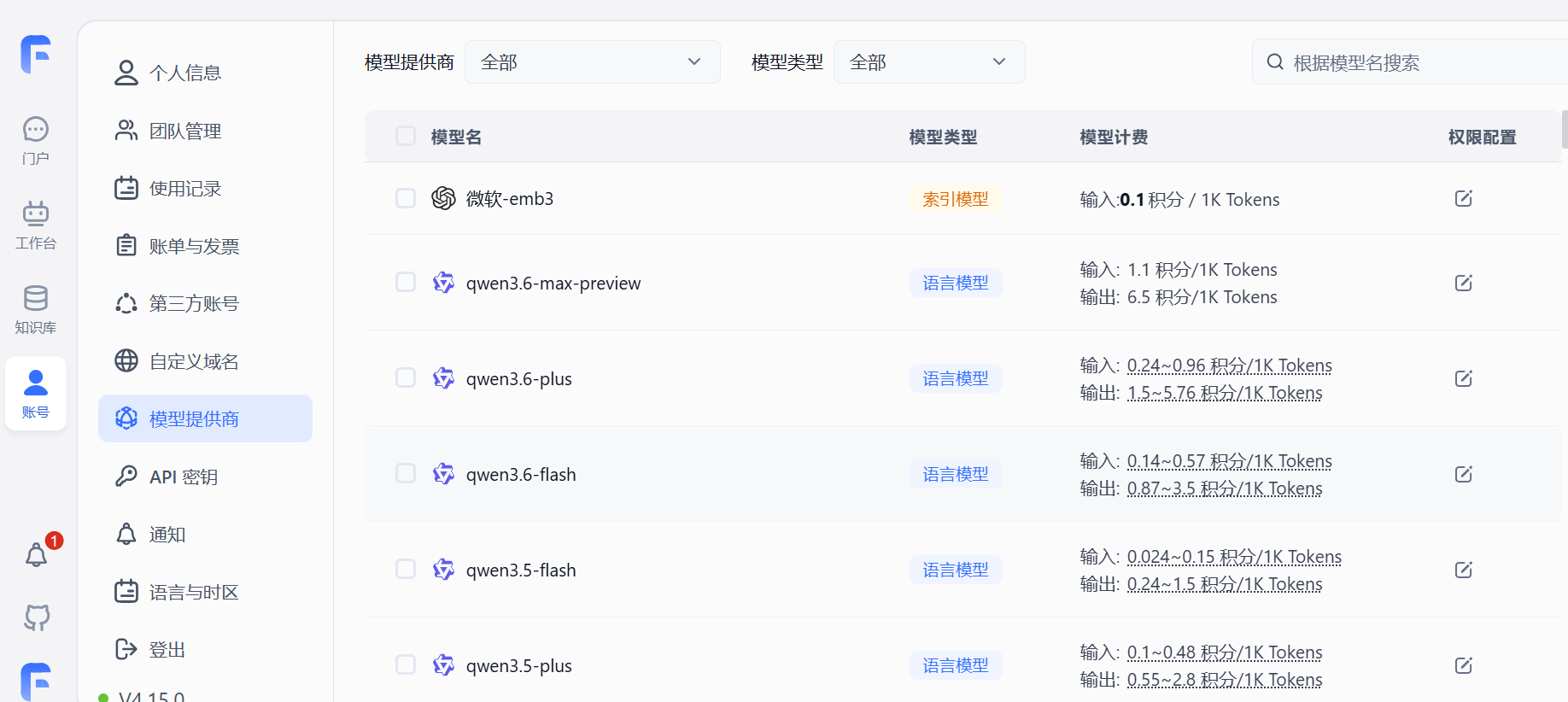Click 登出 to log out
This screenshot has height=702, width=1568.
click(205, 650)
